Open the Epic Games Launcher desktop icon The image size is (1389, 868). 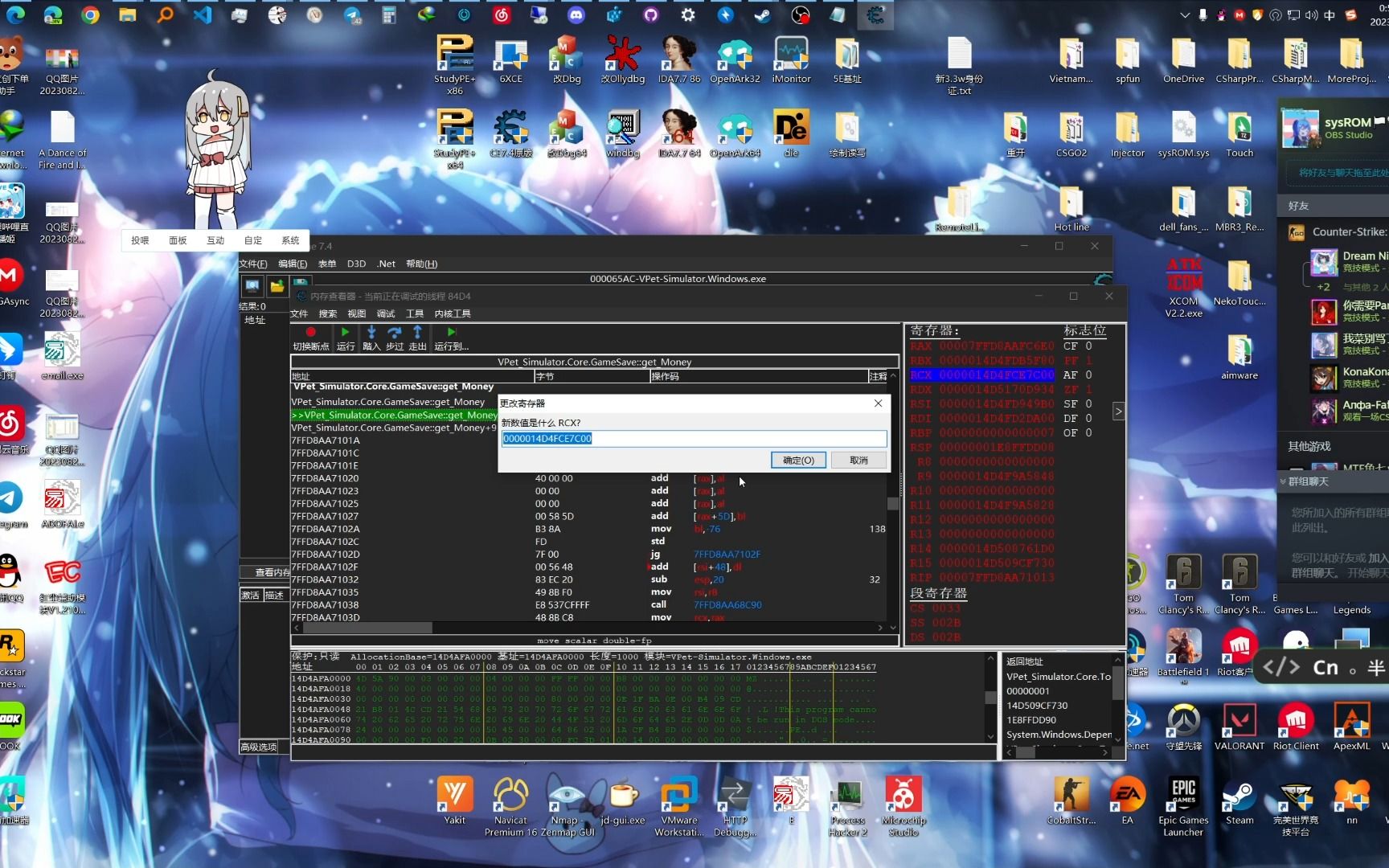[x=1183, y=808]
